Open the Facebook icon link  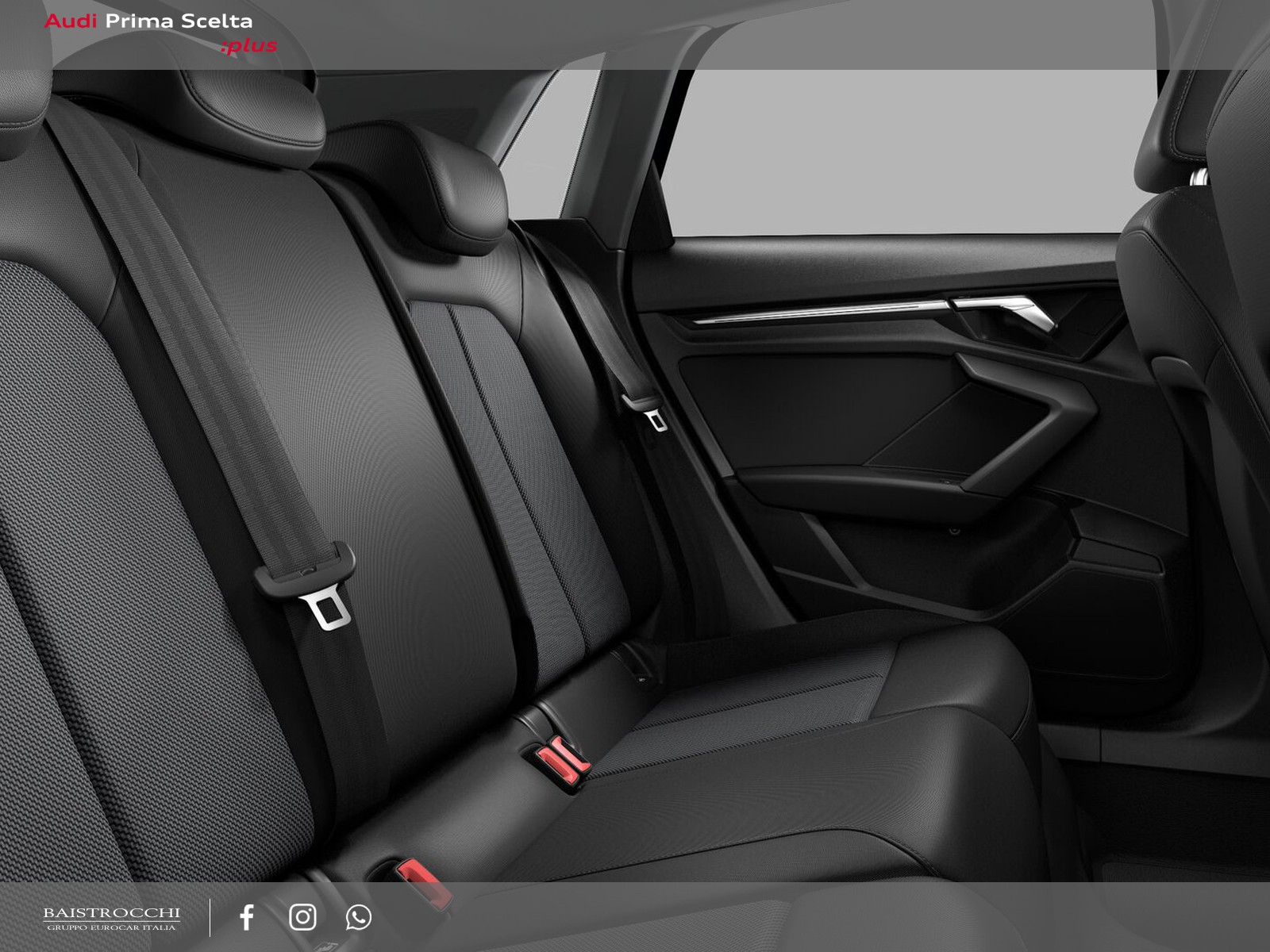click(247, 917)
